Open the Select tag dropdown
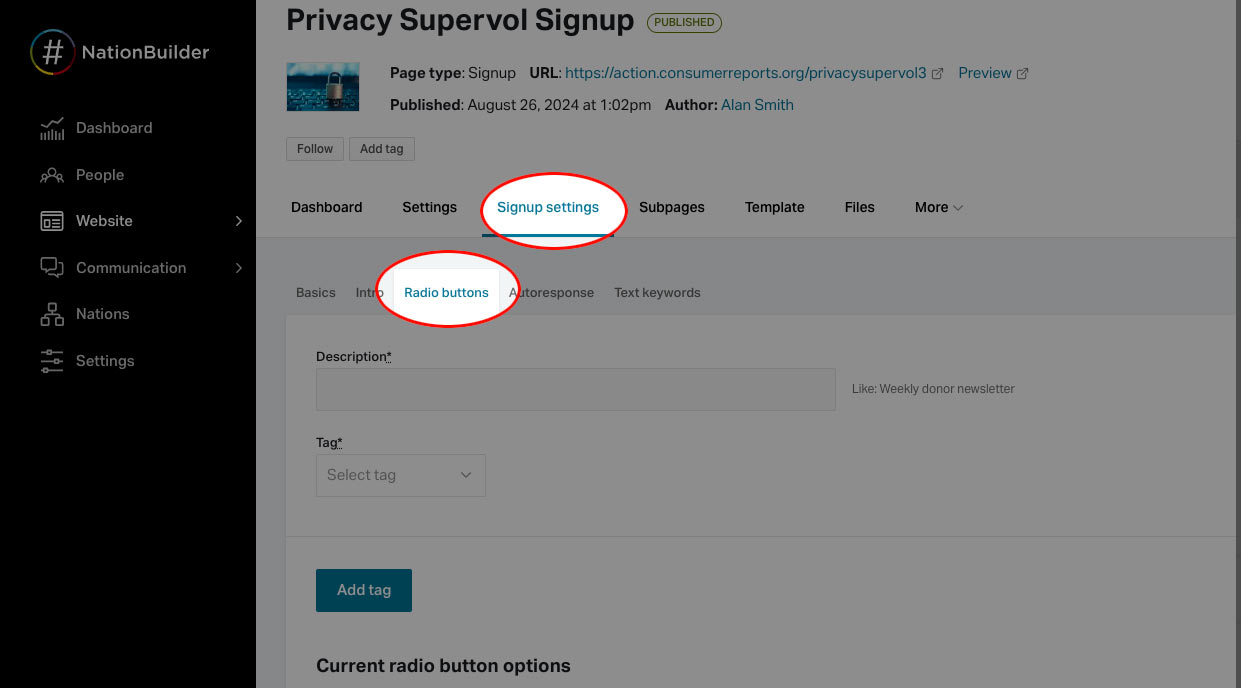Viewport: 1241px width, 688px height. [400, 475]
